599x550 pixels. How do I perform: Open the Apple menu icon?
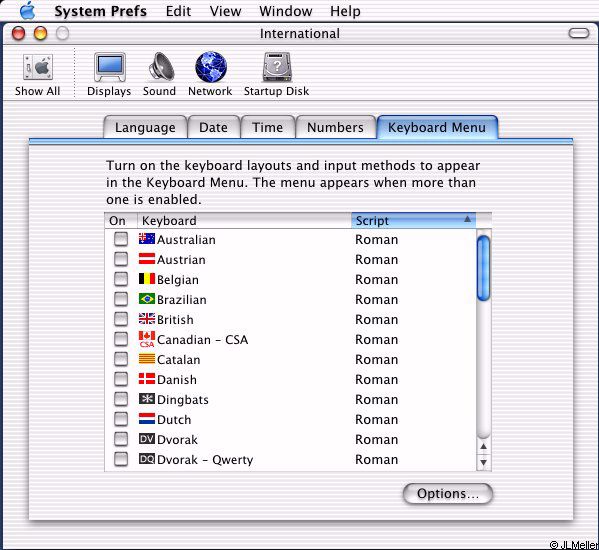pyautogui.click(x=28, y=11)
